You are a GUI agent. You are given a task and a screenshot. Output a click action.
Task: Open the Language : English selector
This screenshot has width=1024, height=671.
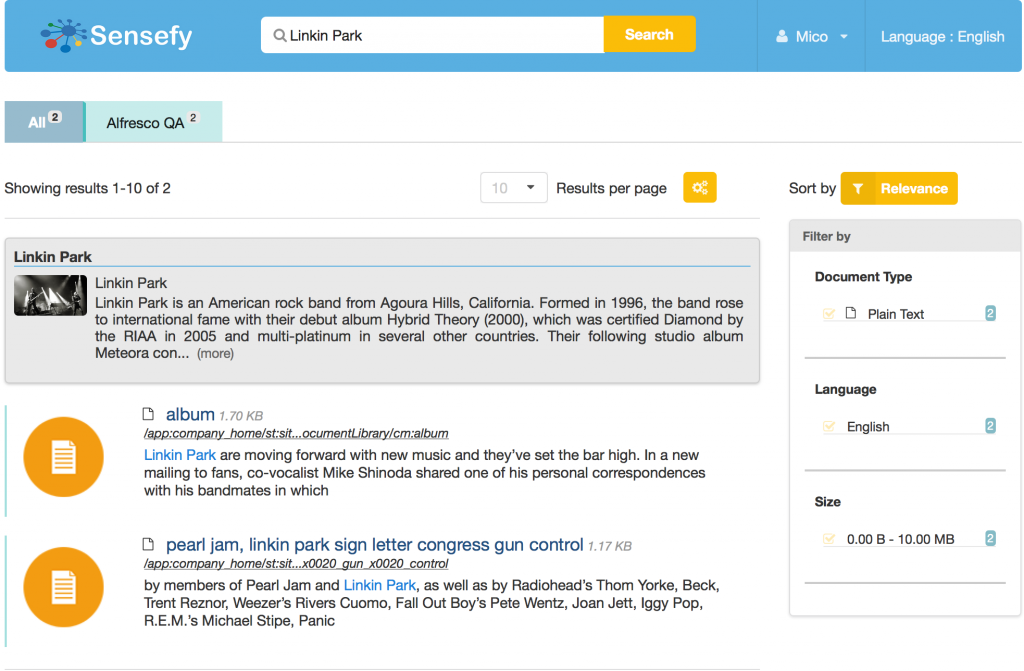point(942,37)
